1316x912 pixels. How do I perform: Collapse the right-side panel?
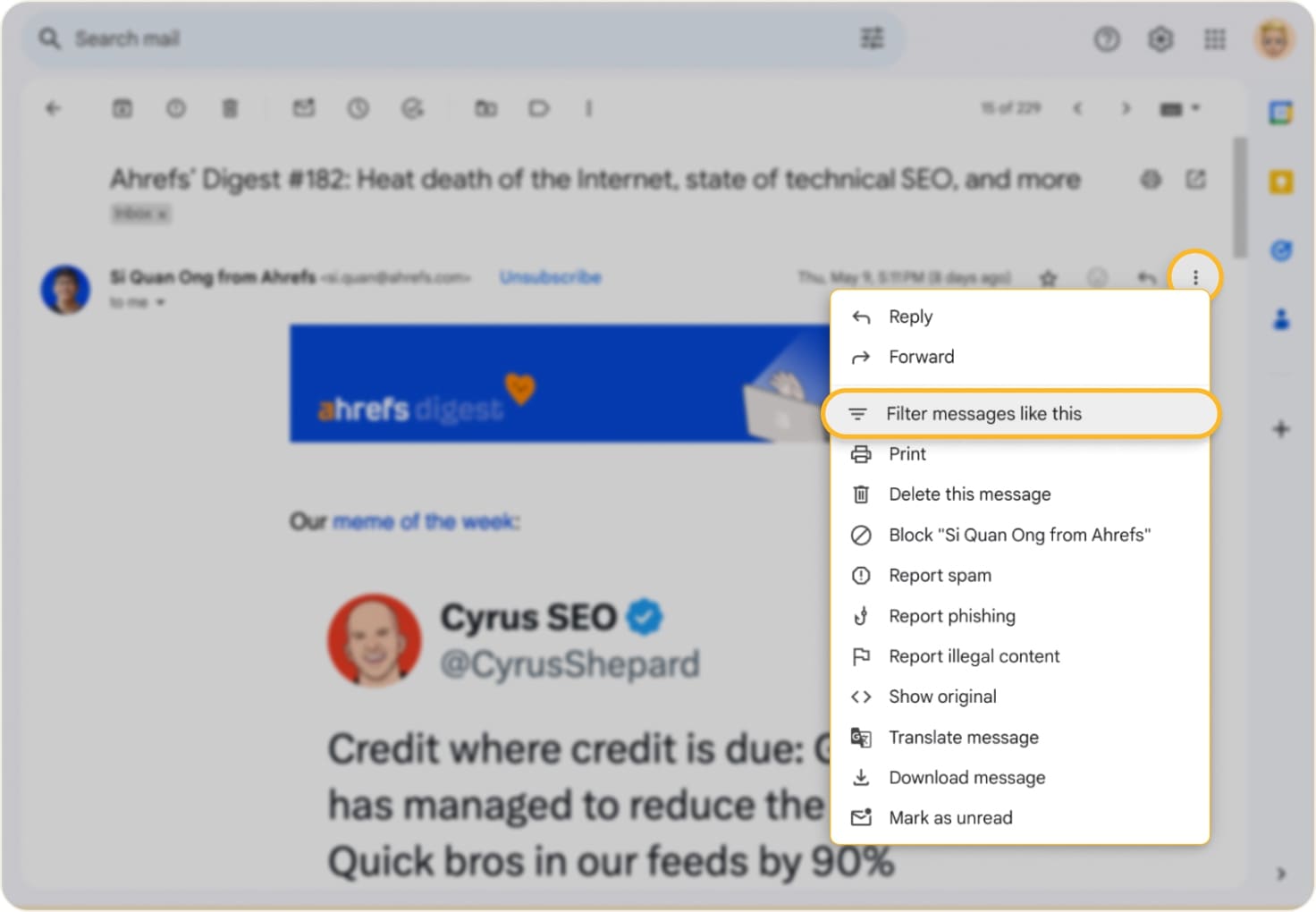point(1280,874)
